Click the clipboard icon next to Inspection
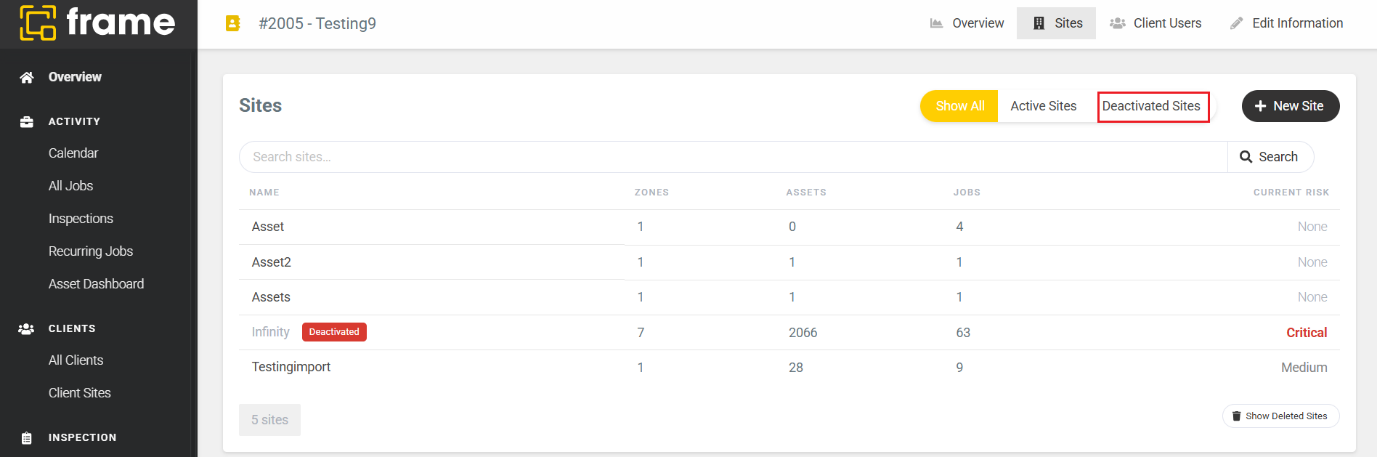The height and width of the screenshot is (457, 1377). (27, 438)
